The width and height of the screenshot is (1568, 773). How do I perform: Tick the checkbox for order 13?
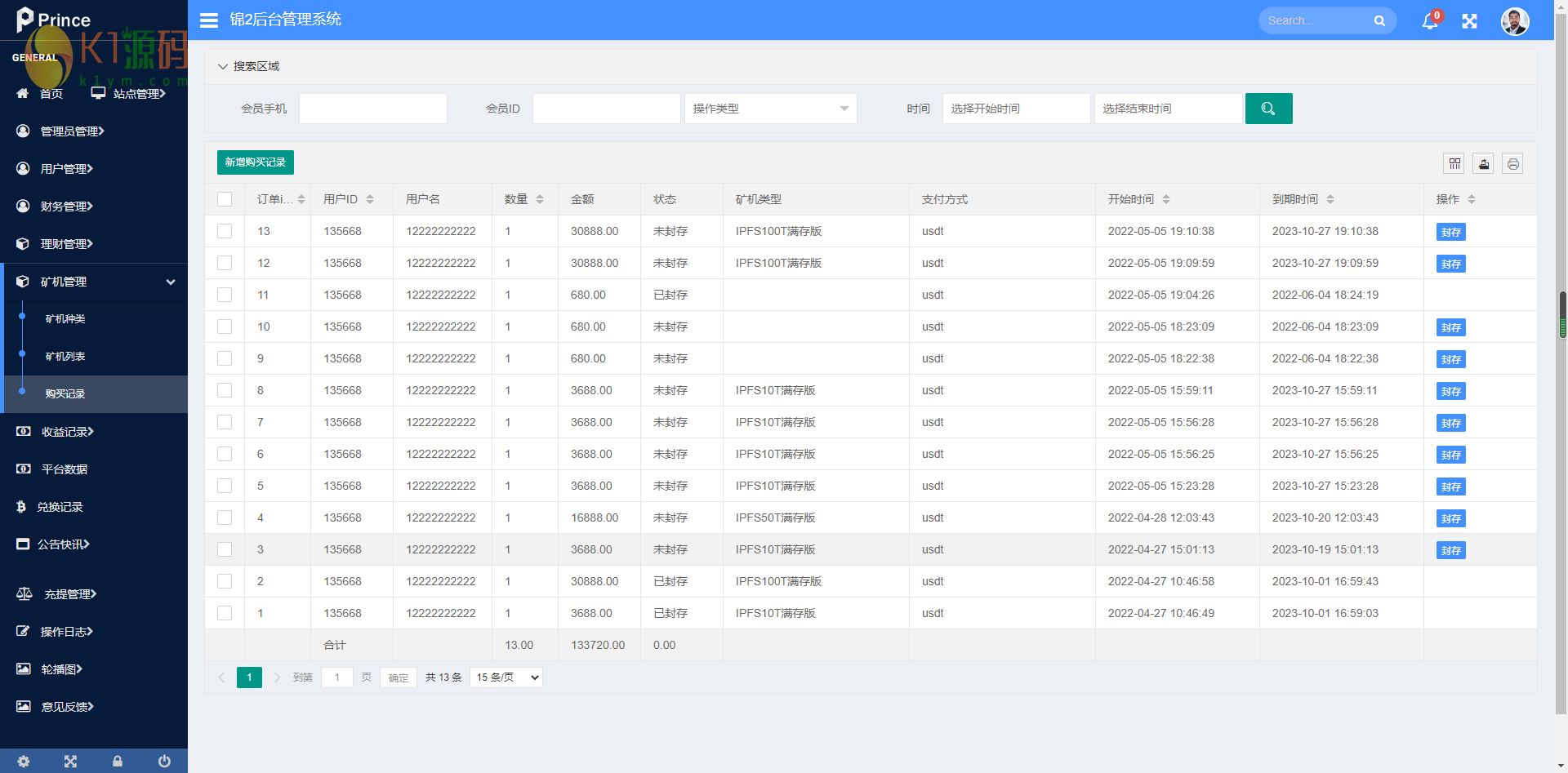(225, 231)
